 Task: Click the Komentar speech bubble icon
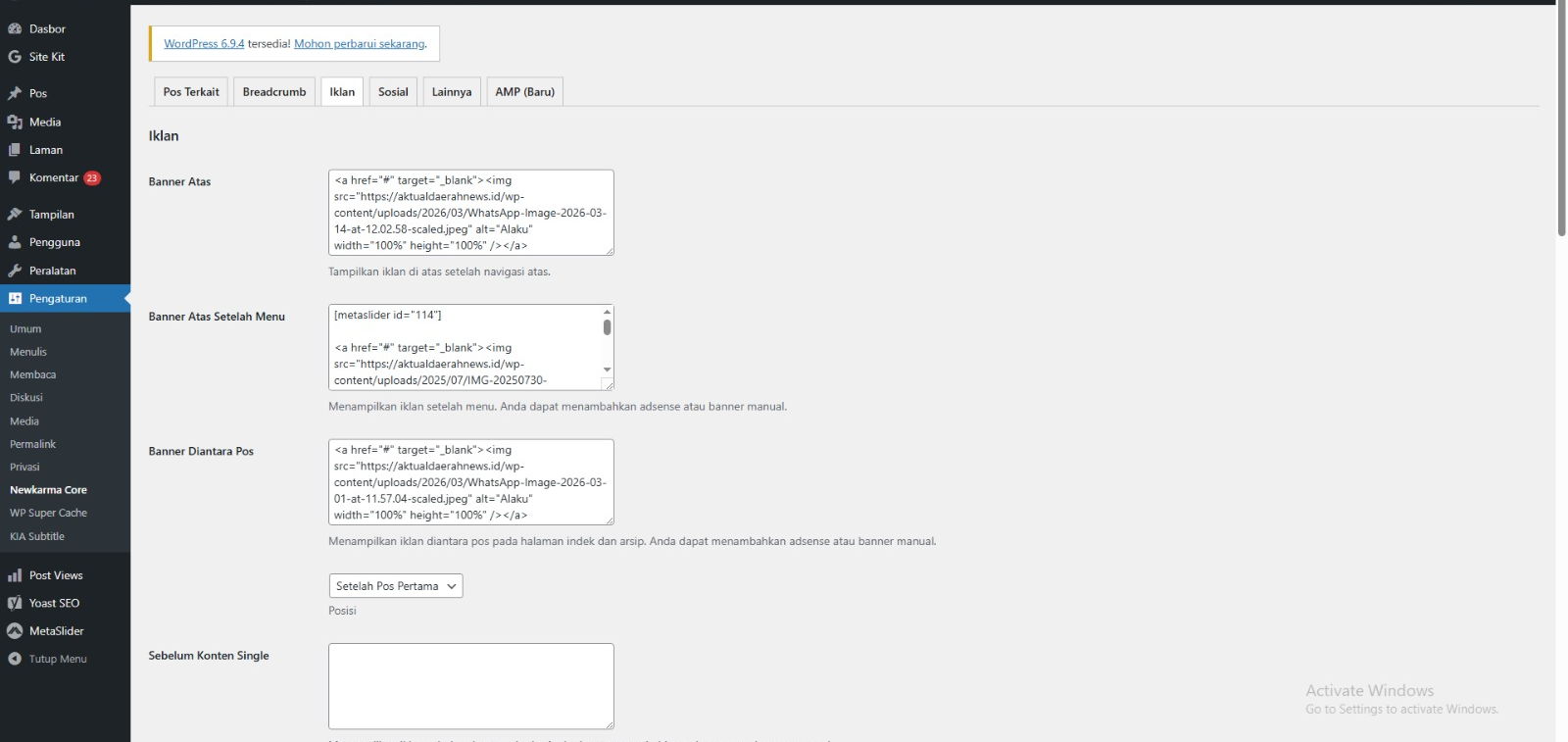(x=15, y=177)
